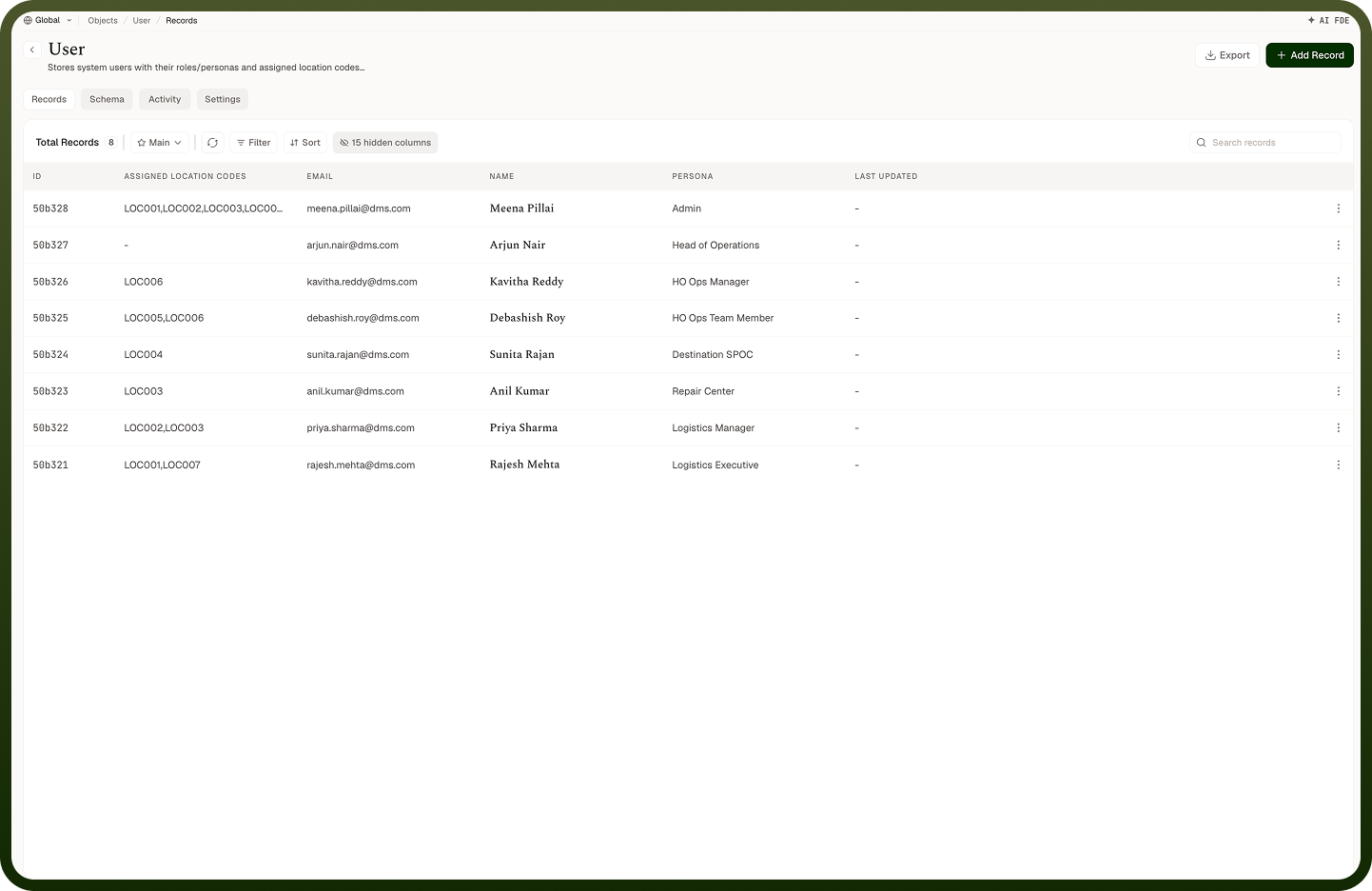Click the name Debashish Roy

pos(527,318)
